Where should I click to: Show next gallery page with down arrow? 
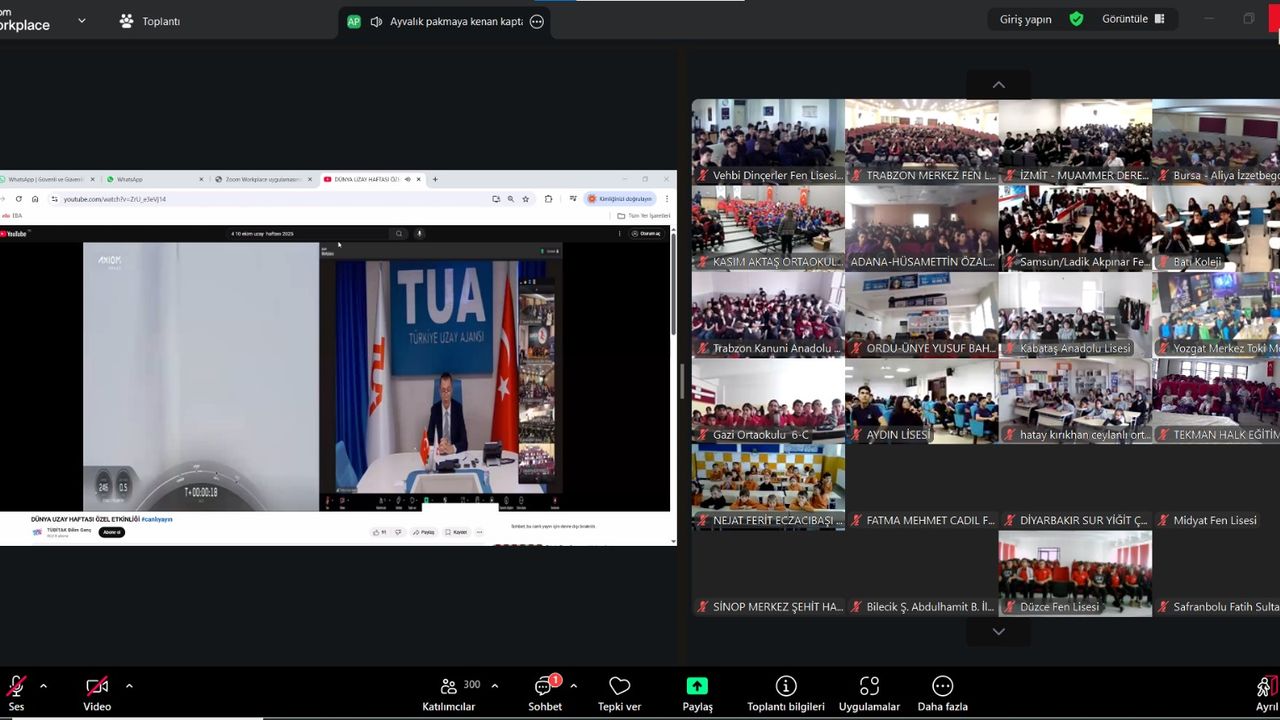click(x=998, y=632)
